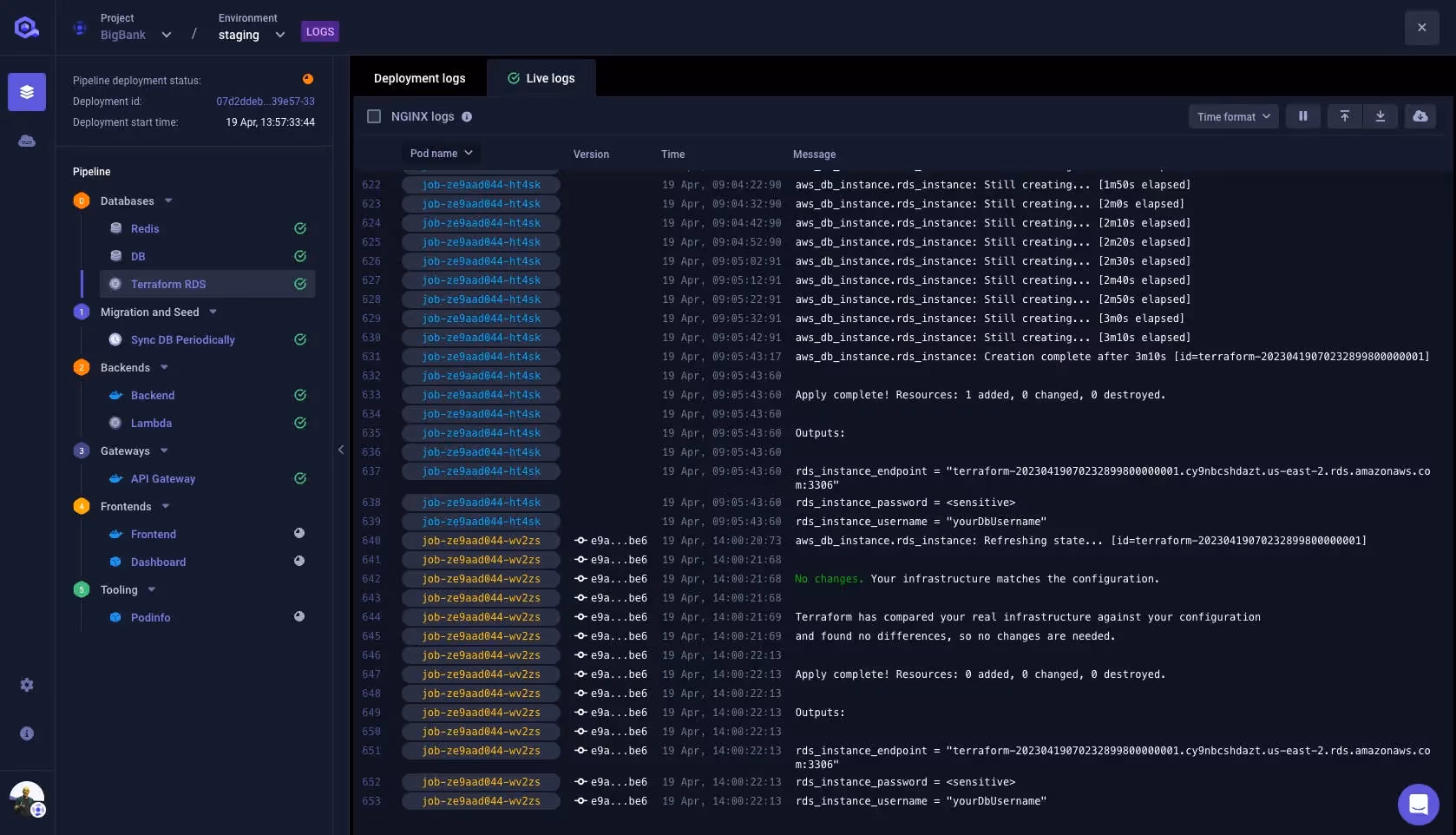Open the settings gear in the sidebar
This screenshot has height=835, width=1456.
point(27,685)
